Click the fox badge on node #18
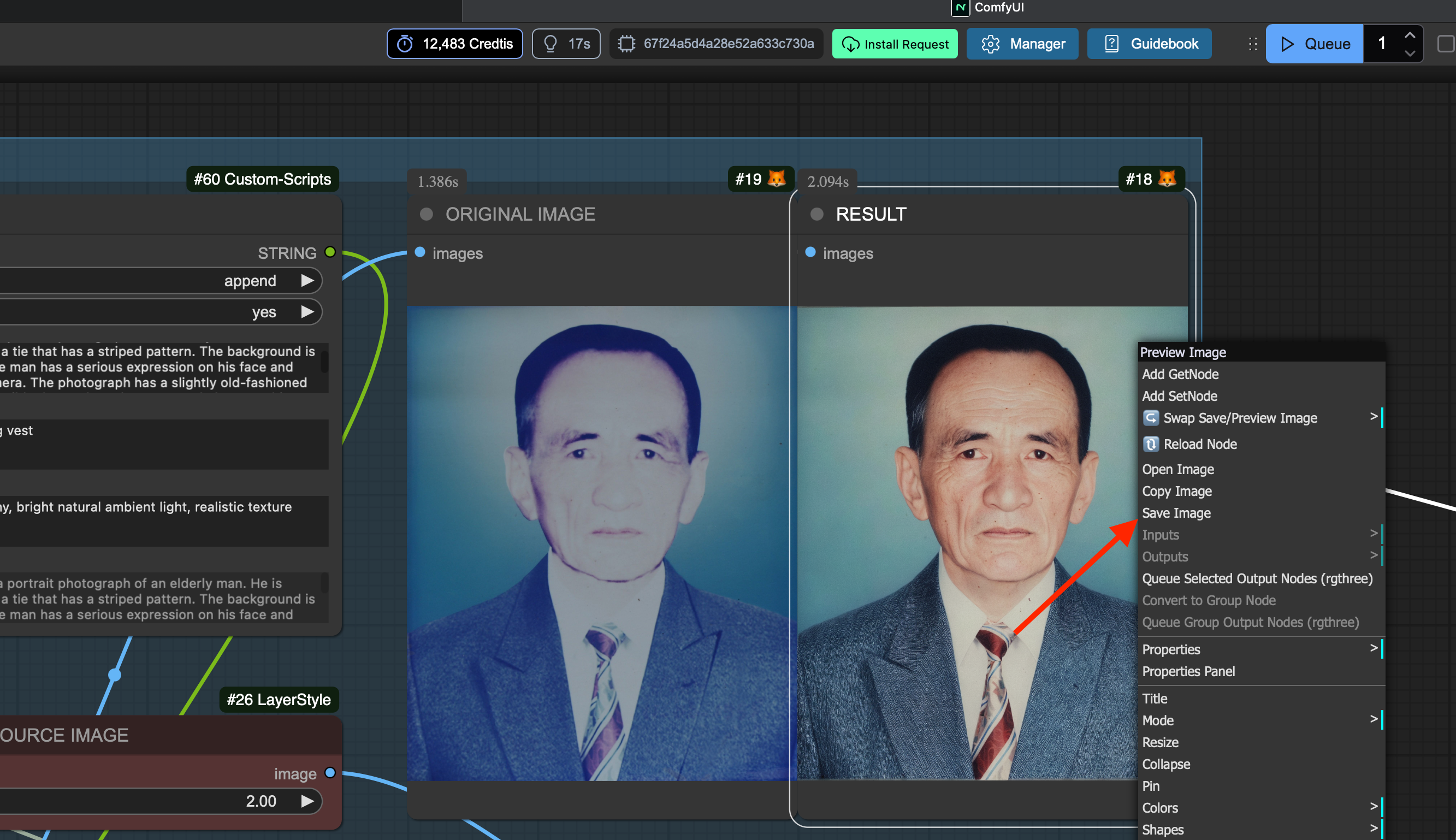Viewport: 1456px width, 840px height. point(1167,179)
